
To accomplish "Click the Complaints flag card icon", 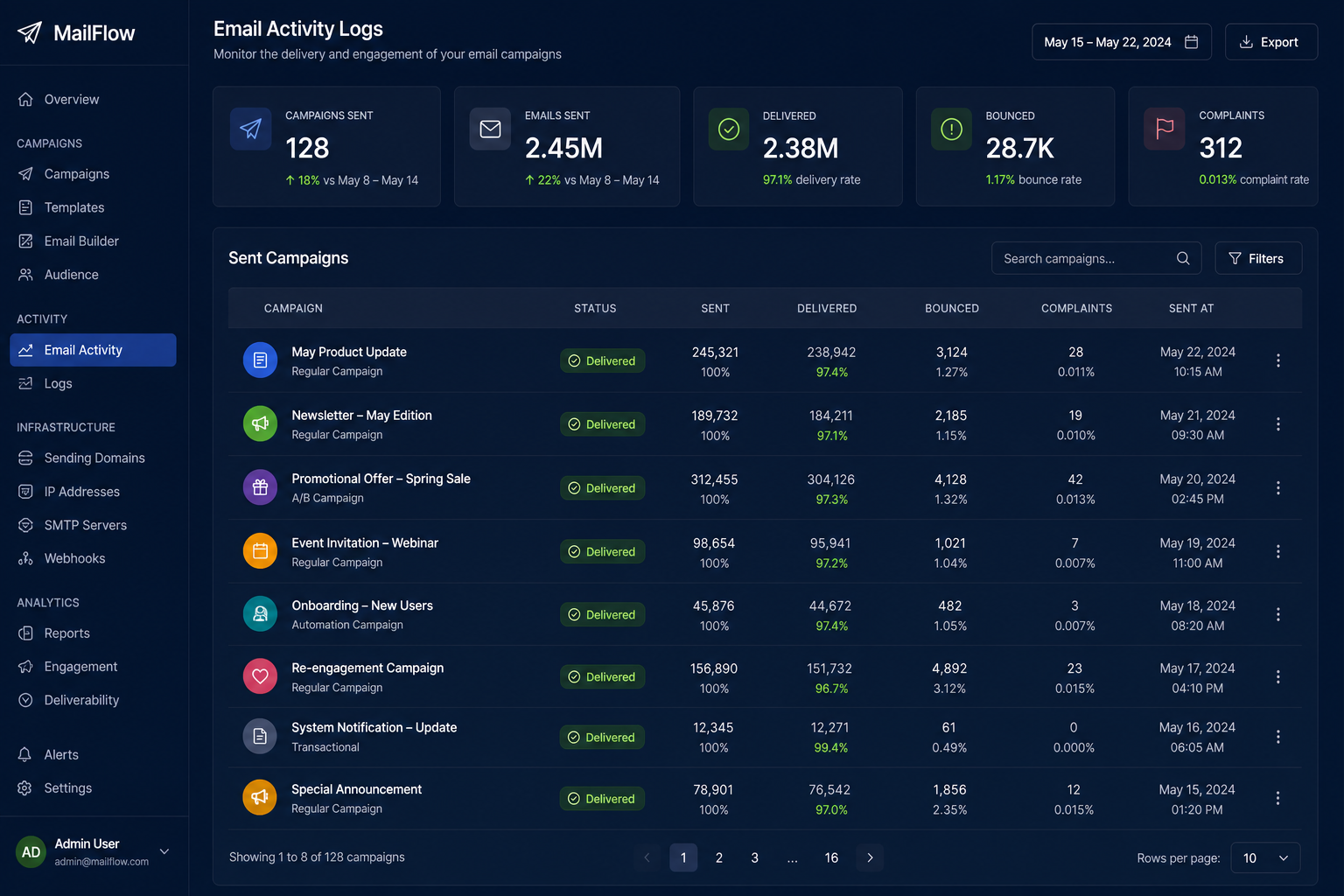I will [1165, 129].
